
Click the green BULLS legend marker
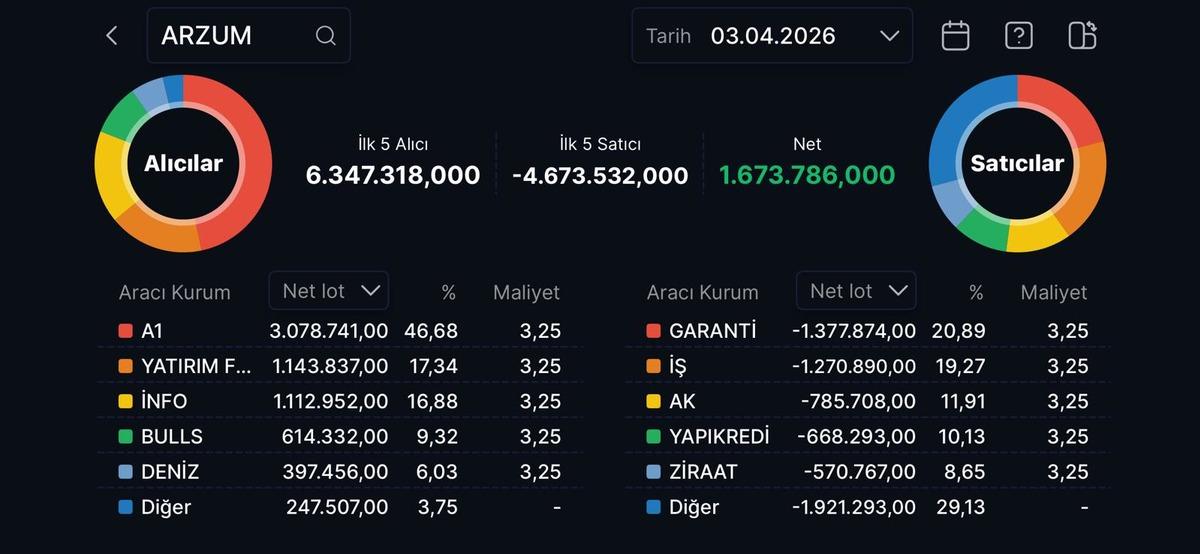pyautogui.click(x=125, y=437)
